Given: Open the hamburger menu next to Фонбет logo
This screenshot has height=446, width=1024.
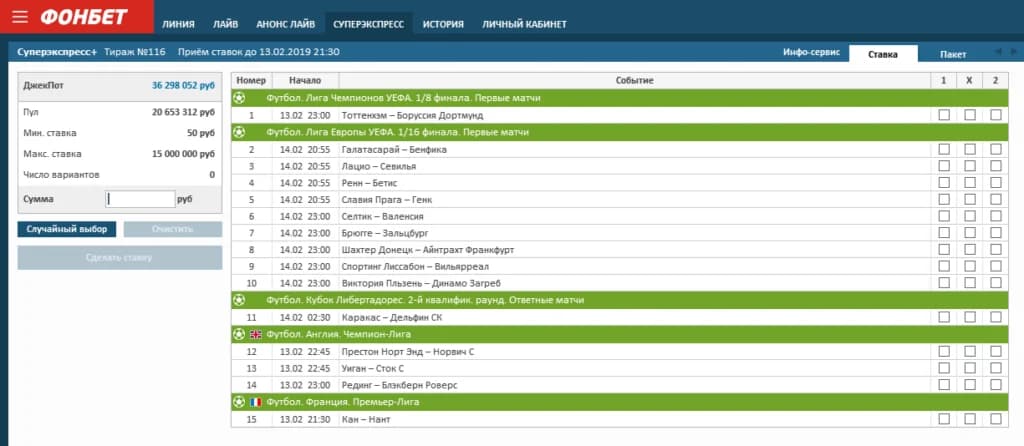Looking at the screenshot, I should coord(20,17).
